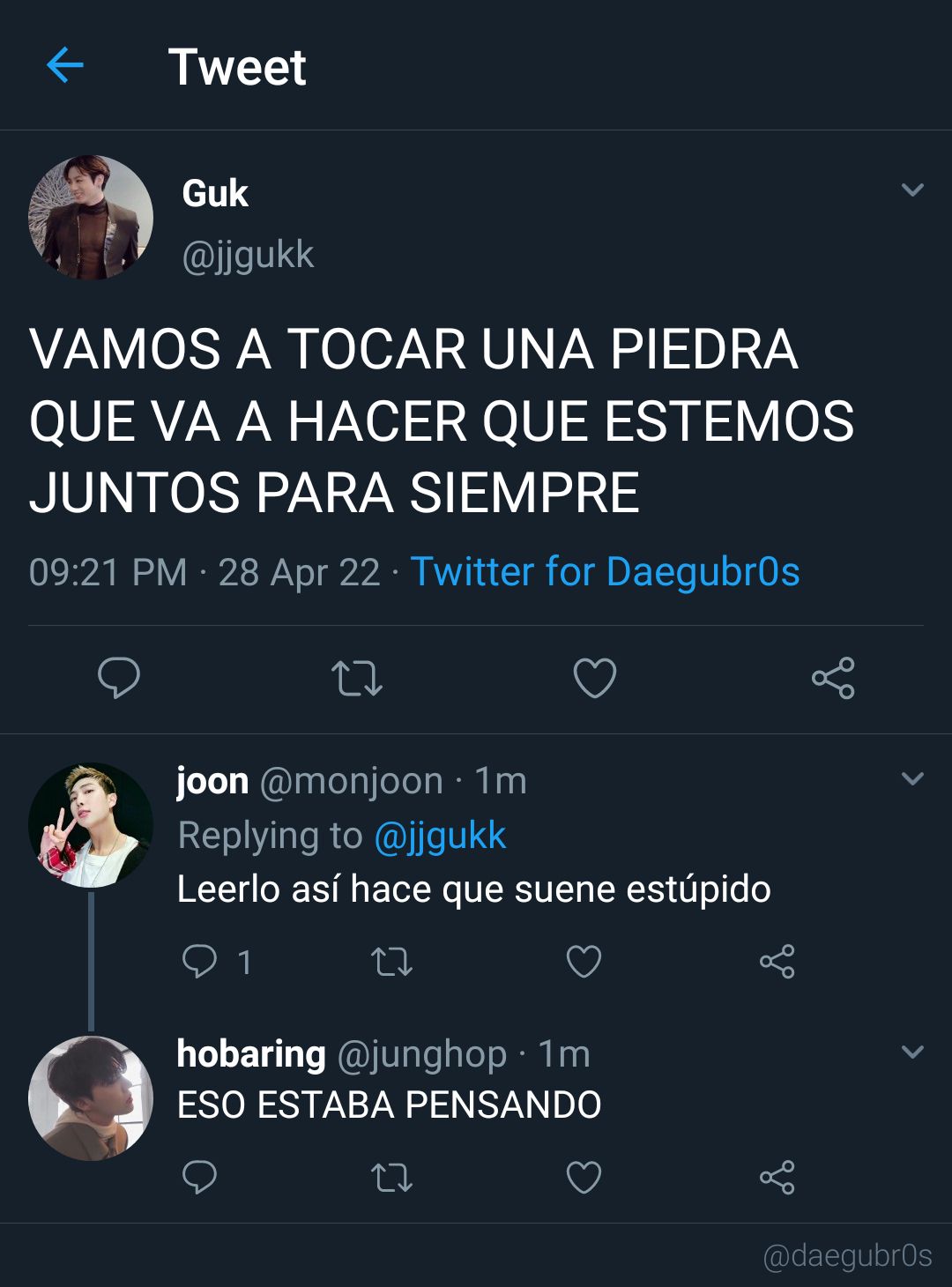Share Guk's main tweet
This screenshot has height=1287, width=952.
pyautogui.click(x=833, y=678)
